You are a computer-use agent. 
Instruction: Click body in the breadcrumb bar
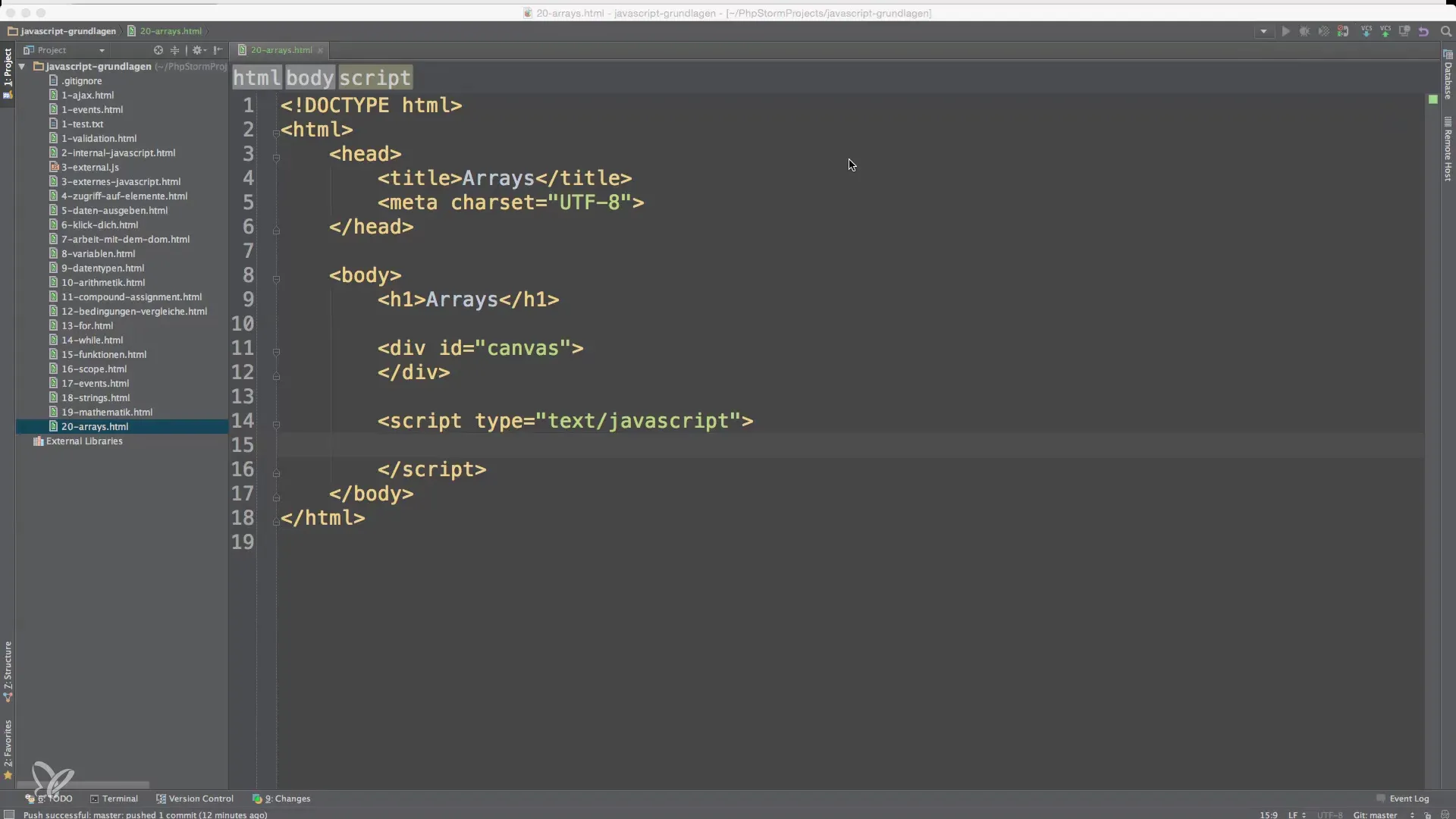(309, 77)
